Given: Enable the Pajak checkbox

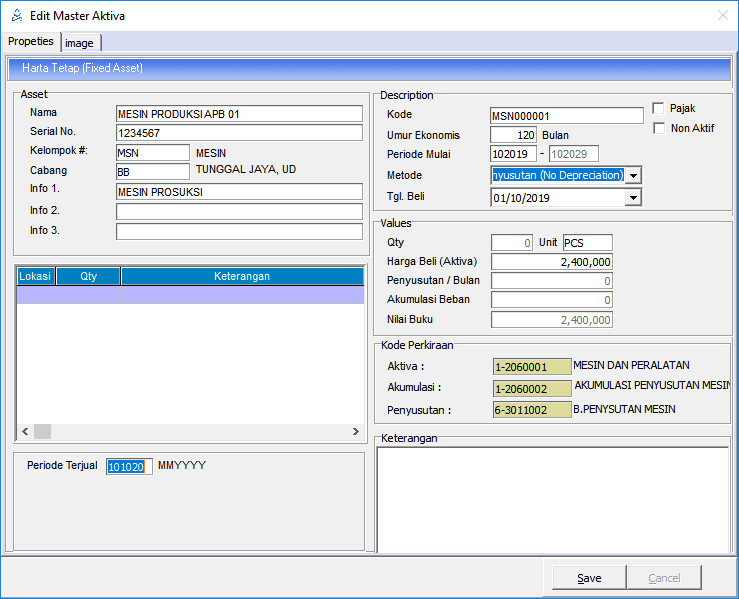Looking at the screenshot, I should 659,108.
